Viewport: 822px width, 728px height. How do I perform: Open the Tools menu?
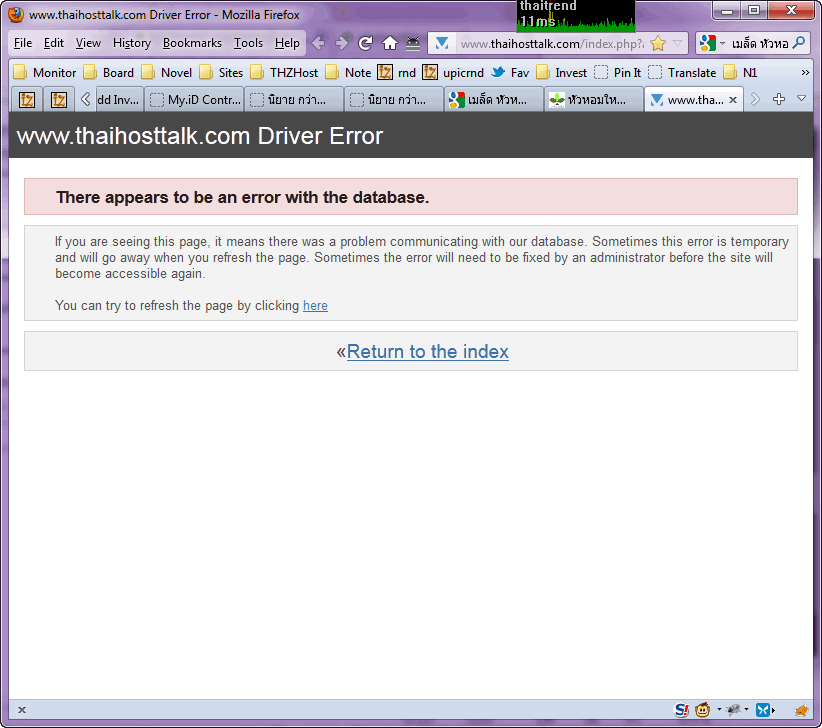pyautogui.click(x=248, y=43)
